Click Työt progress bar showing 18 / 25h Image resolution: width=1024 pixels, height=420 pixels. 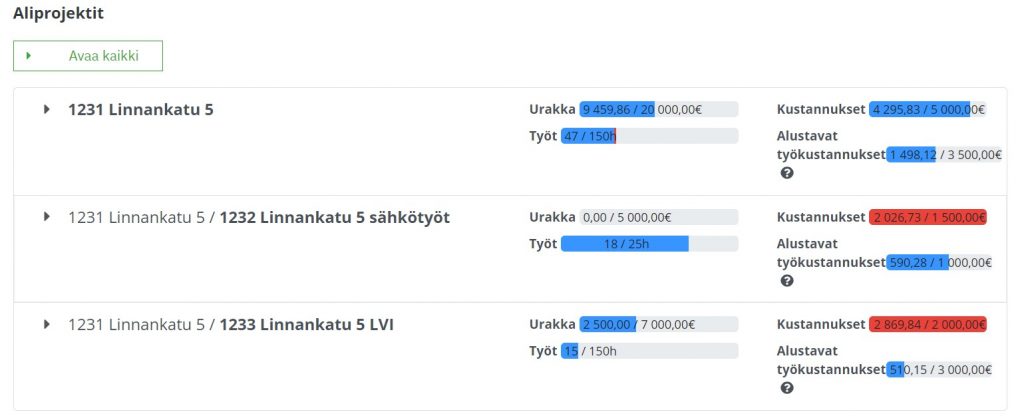(x=649, y=244)
